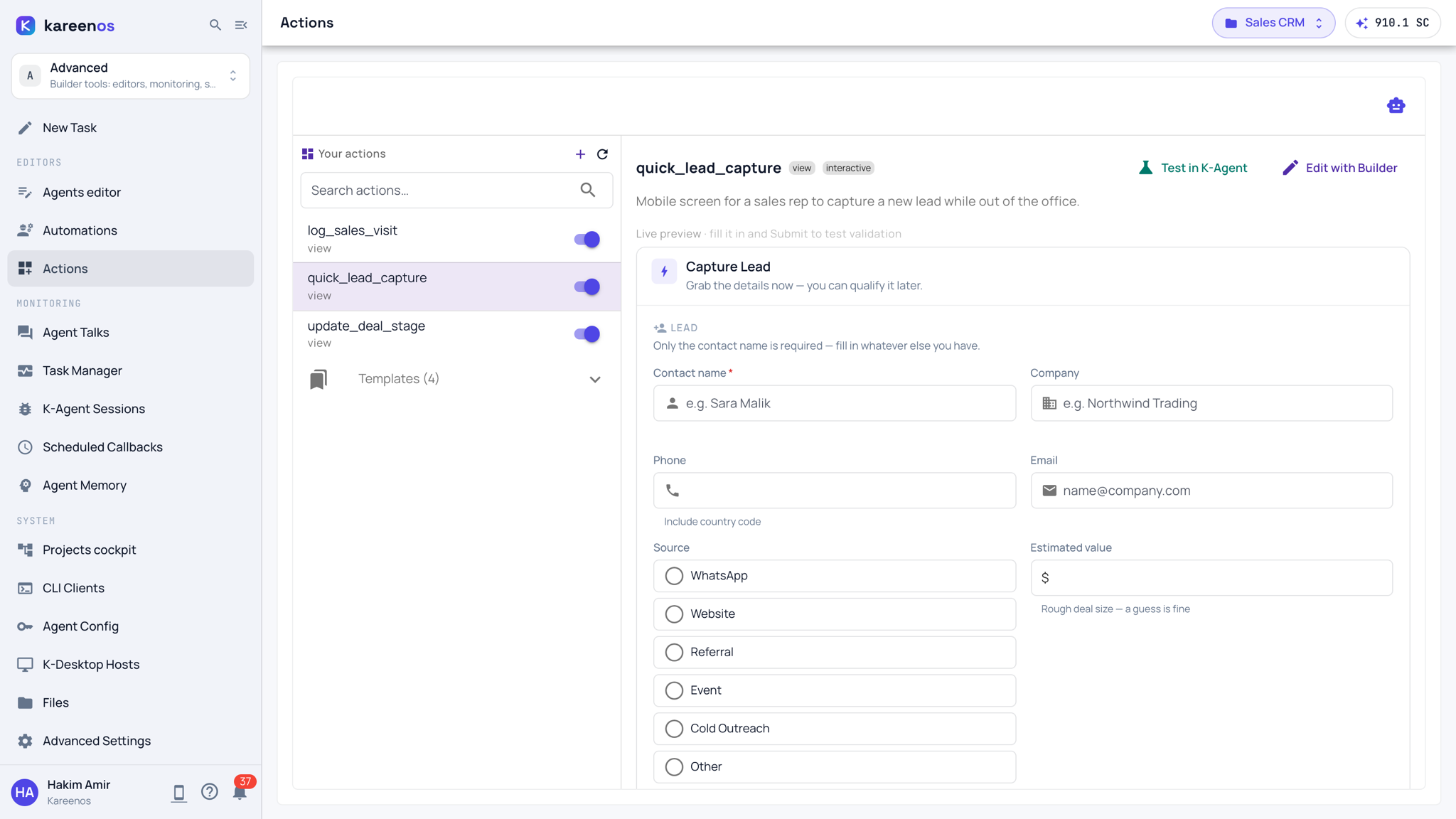
Task: Open Agent Memory from sidebar
Action: [x=131, y=486]
